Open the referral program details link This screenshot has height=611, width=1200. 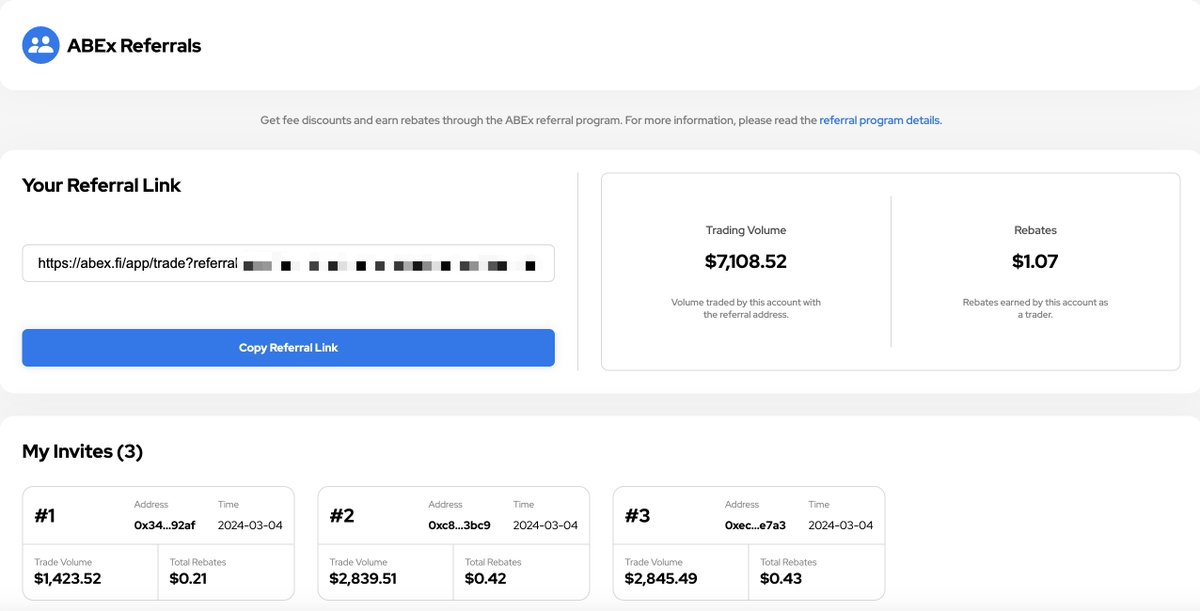coord(880,120)
